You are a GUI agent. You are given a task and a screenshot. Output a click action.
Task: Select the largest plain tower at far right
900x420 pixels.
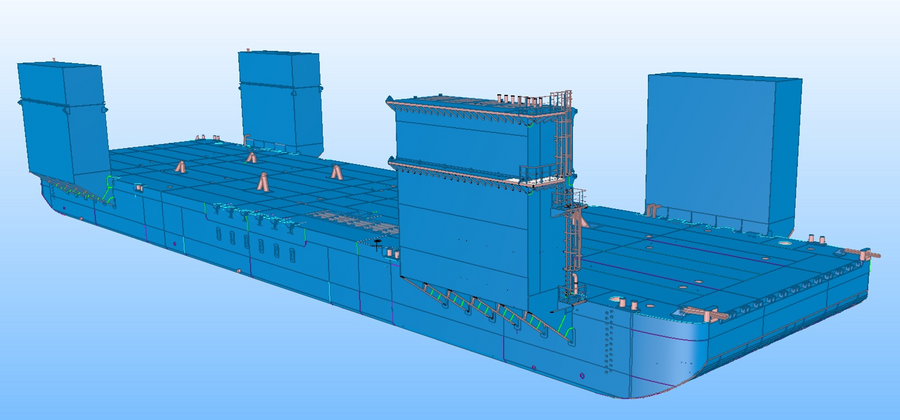click(724, 152)
